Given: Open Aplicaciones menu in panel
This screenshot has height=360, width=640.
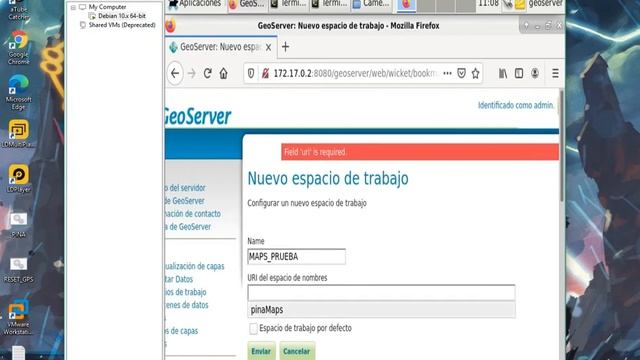Looking at the screenshot, I should [x=195, y=4].
